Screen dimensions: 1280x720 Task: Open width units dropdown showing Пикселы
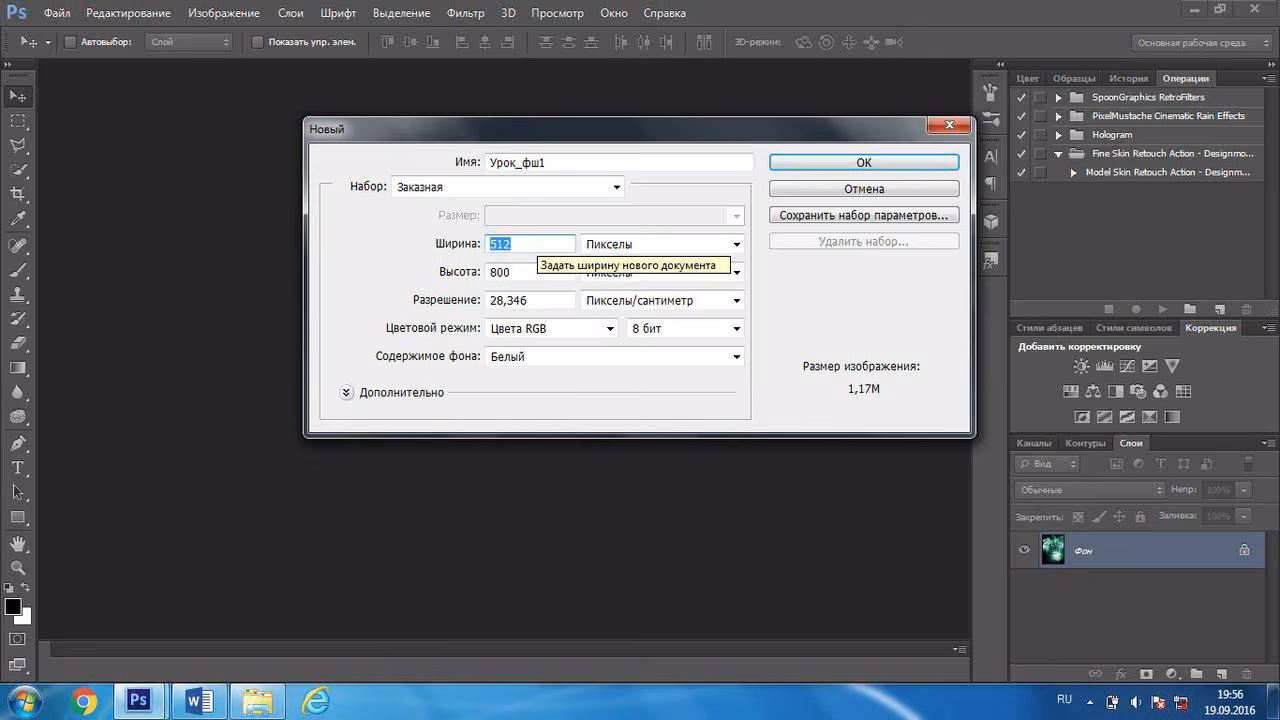tap(663, 244)
